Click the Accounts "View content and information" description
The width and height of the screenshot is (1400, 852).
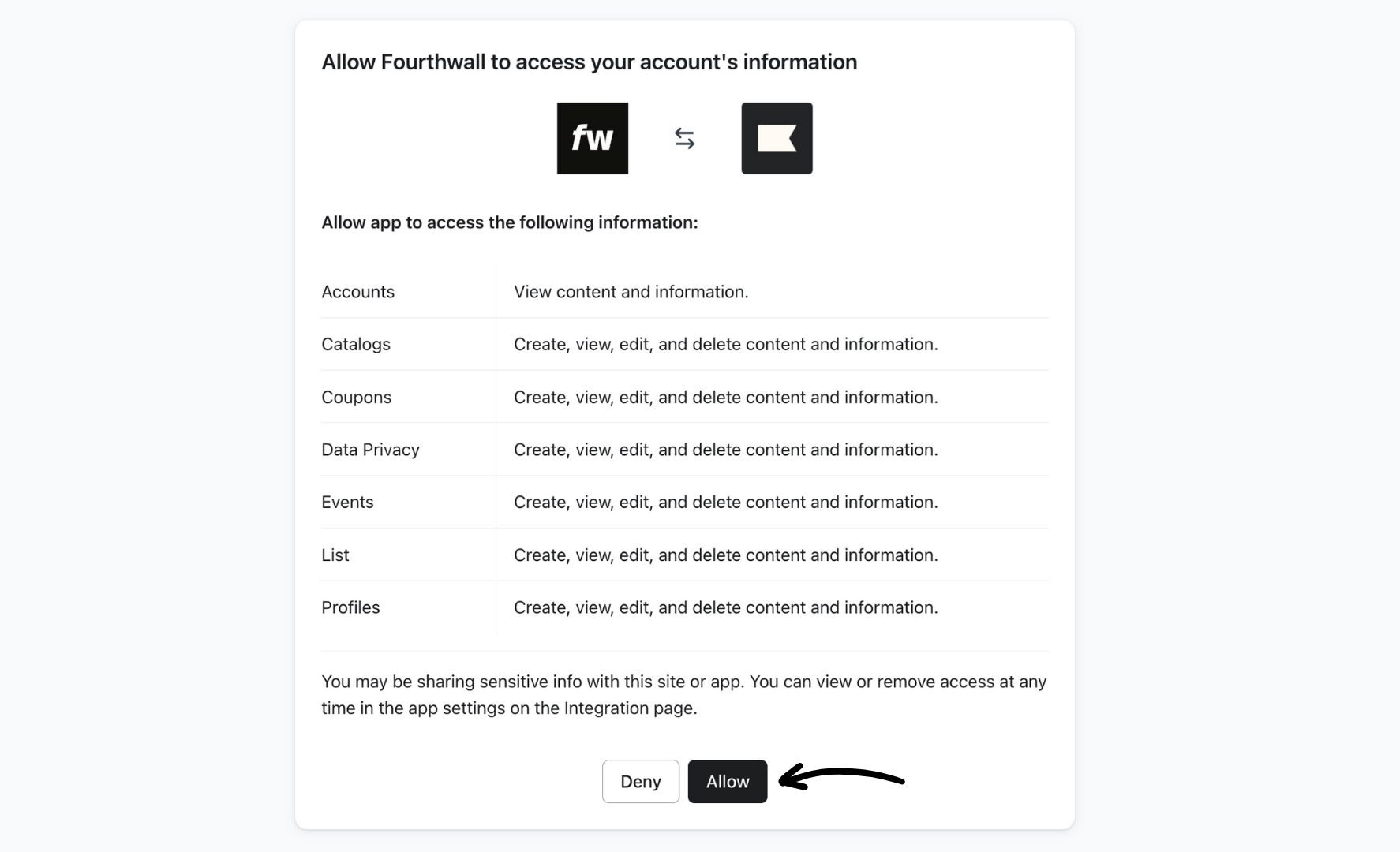(630, 291)
